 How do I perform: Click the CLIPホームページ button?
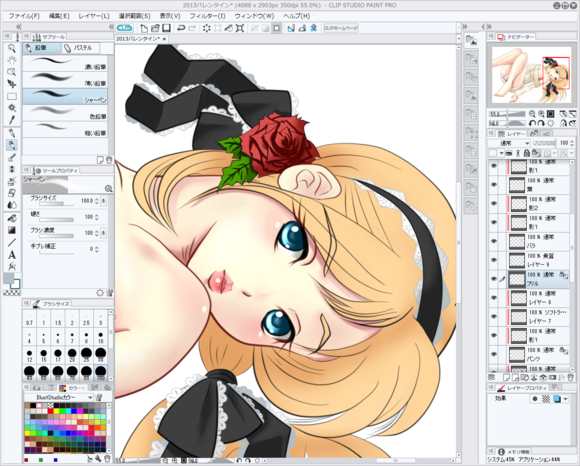[341, 28]
